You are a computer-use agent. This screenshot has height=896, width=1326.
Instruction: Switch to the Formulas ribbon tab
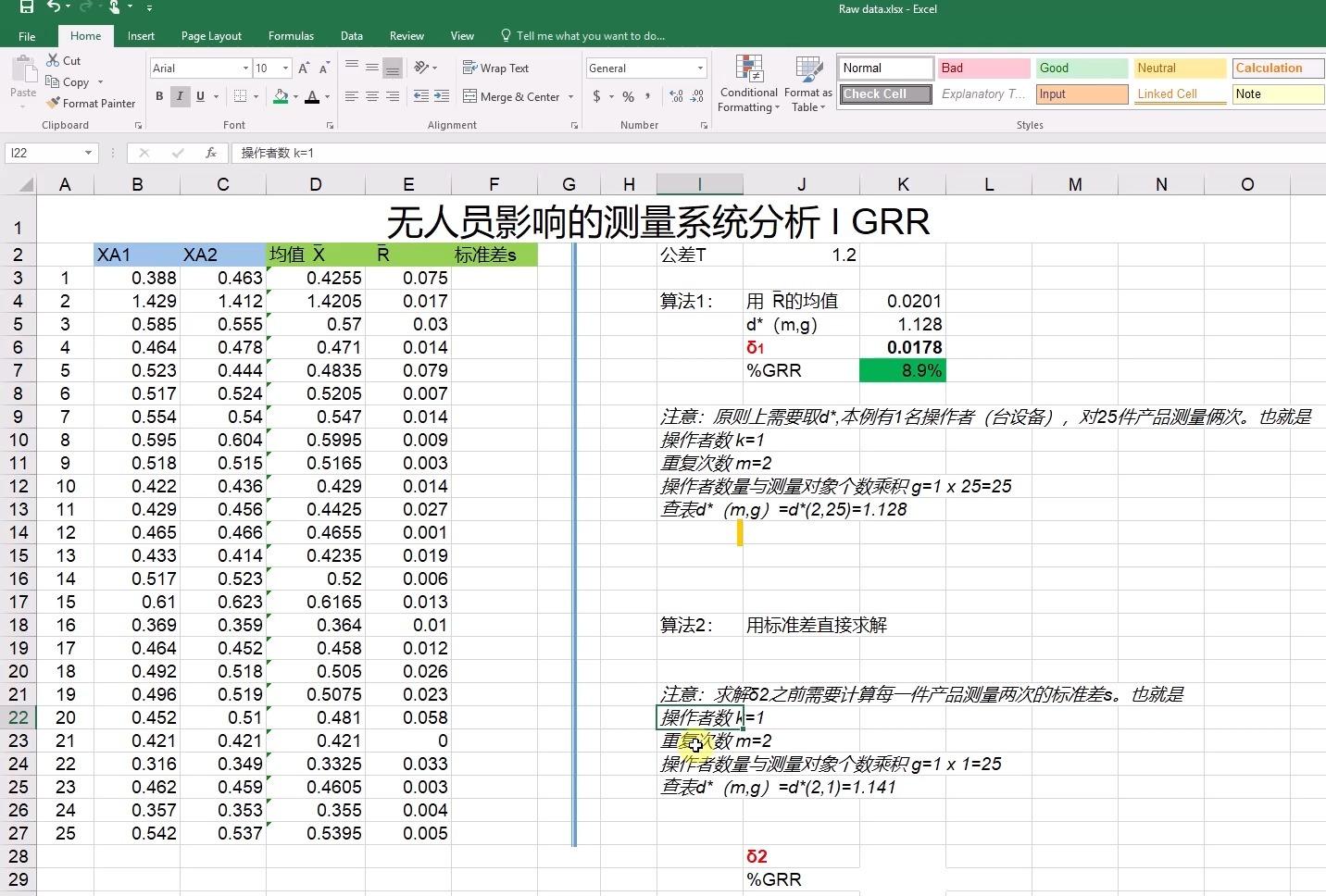coord(291,35)
